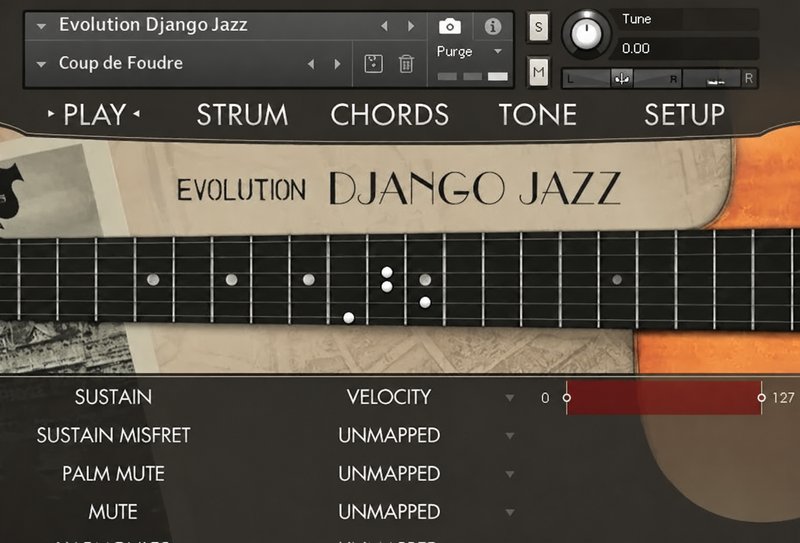This screenshot has height=543, width=800.
Task: Open the Purge dropdown menu
Action: [x=498, y=52]
